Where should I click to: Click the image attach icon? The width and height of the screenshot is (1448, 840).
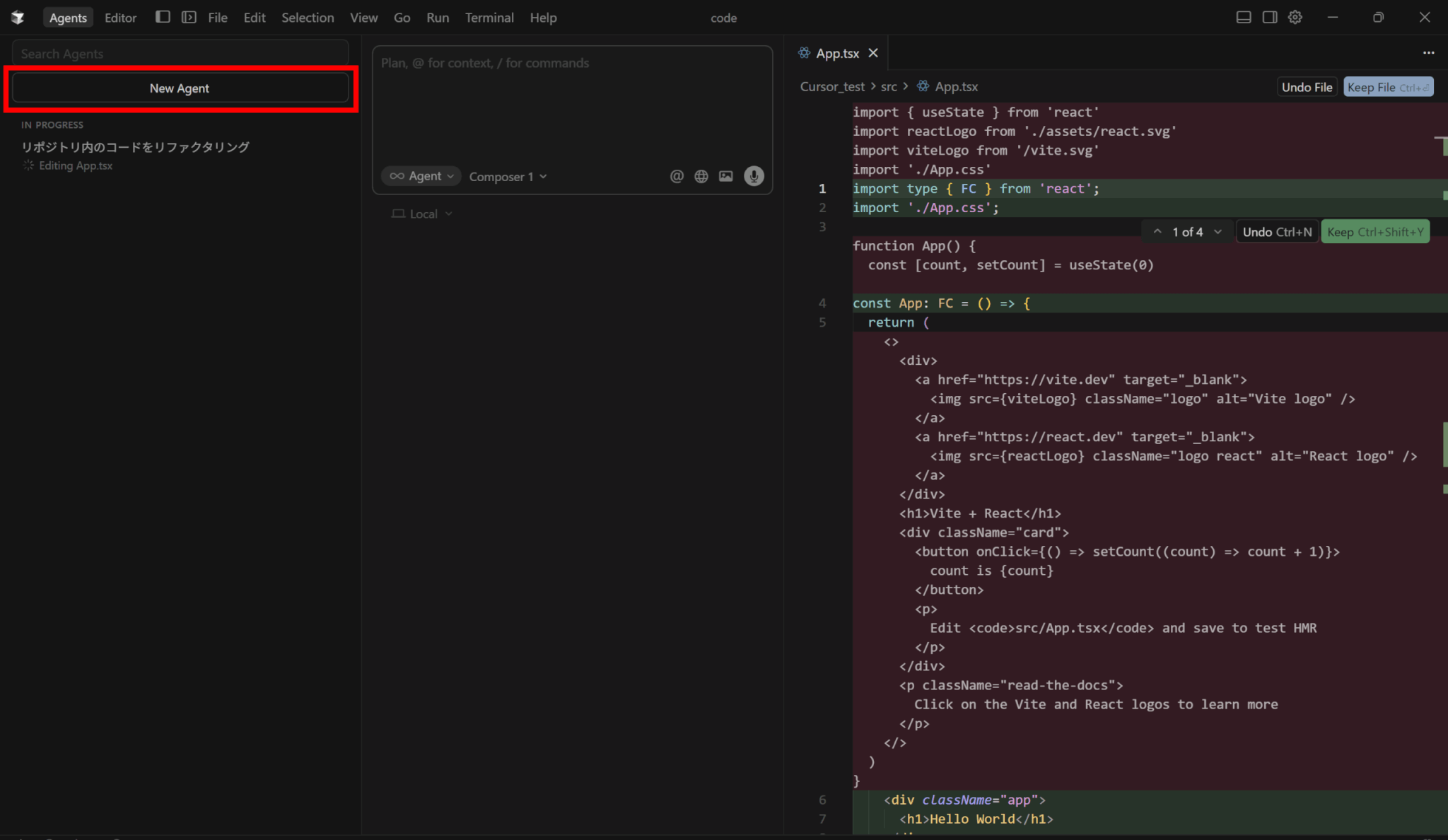[x=725, y=176]
